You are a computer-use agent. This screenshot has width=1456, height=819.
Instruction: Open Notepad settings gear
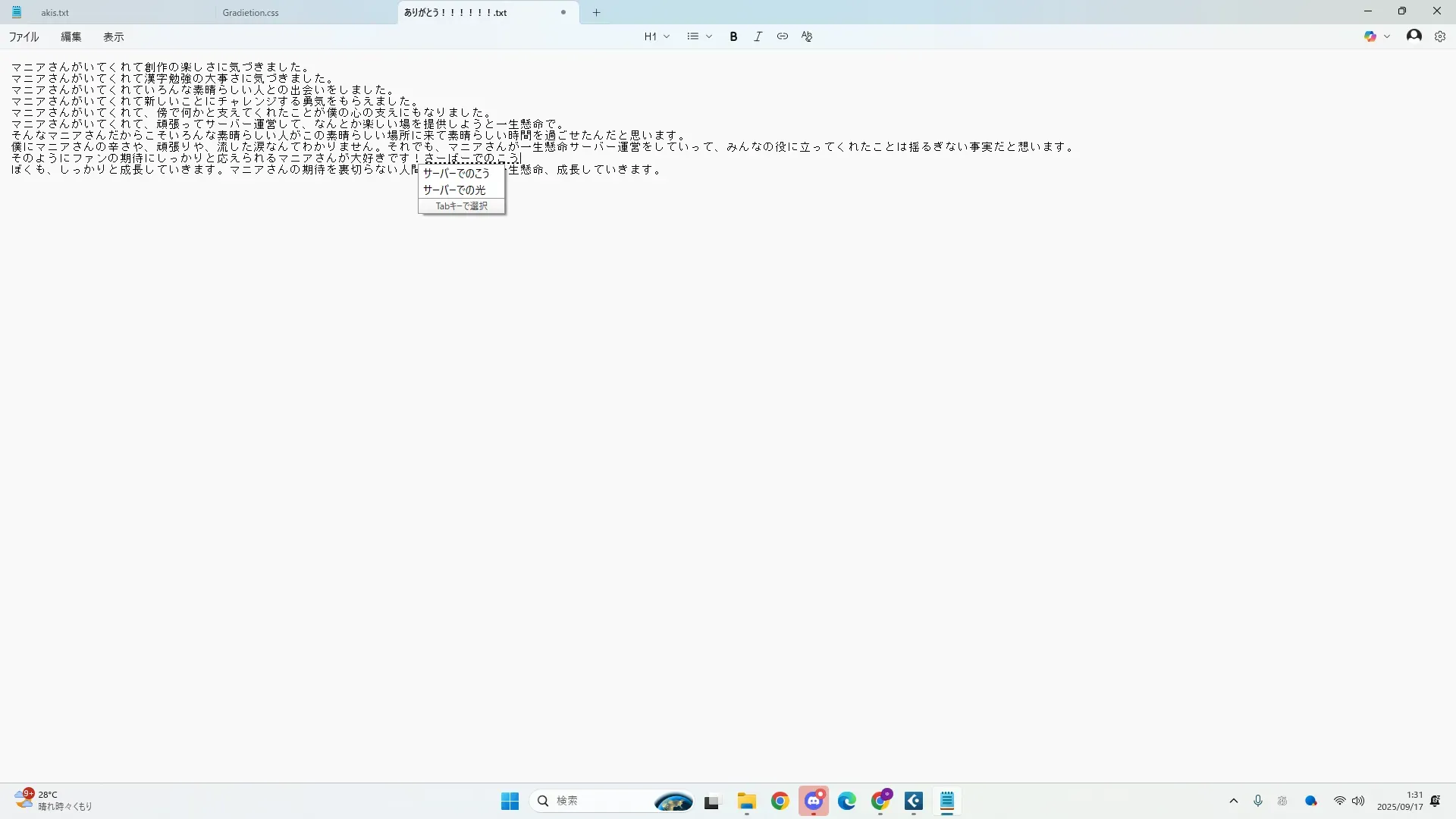1440,36
